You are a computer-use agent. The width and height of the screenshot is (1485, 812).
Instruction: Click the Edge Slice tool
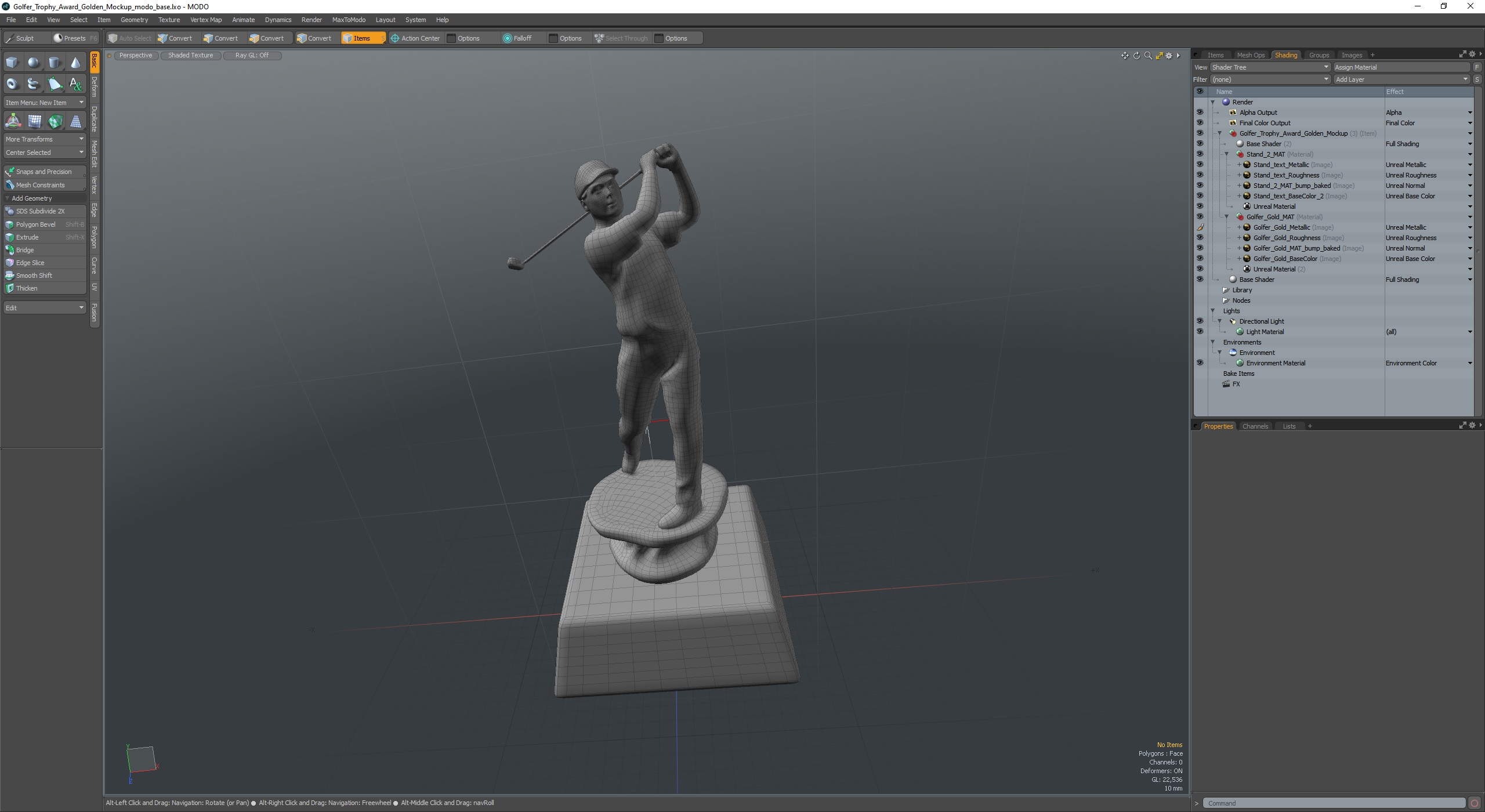45,263
